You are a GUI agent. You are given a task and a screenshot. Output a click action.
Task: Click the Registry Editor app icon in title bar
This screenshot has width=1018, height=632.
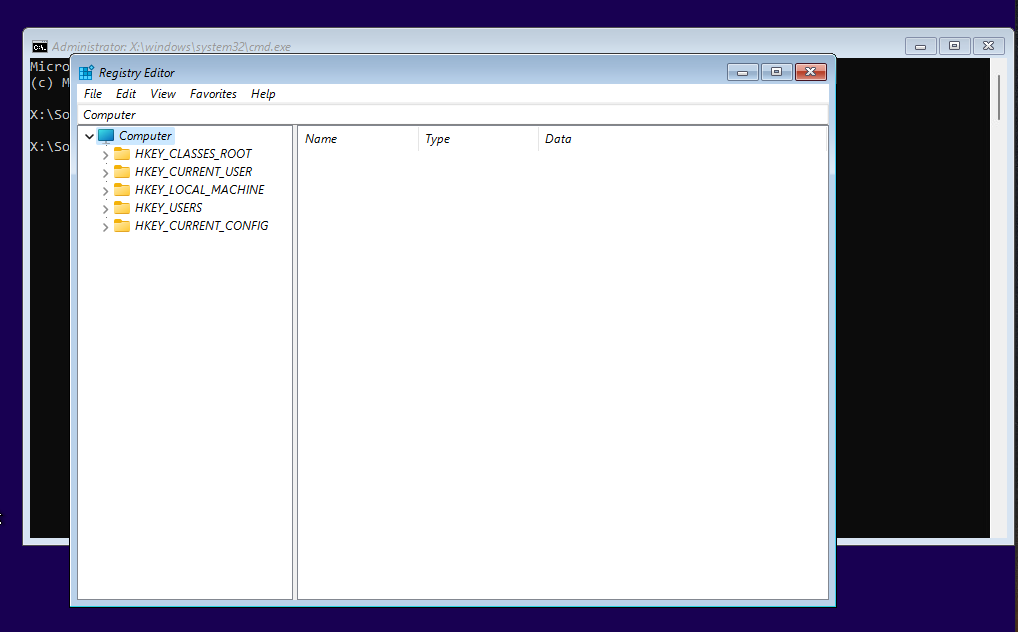click(86, 72)
